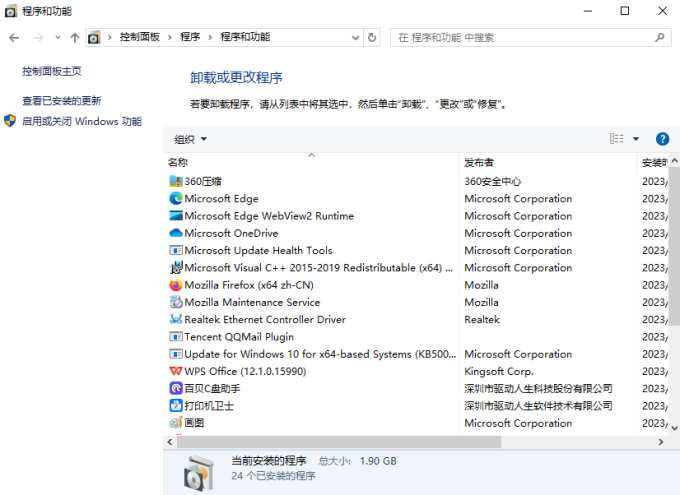Click the 360安全中心 publisher cell

coord(492,181)
